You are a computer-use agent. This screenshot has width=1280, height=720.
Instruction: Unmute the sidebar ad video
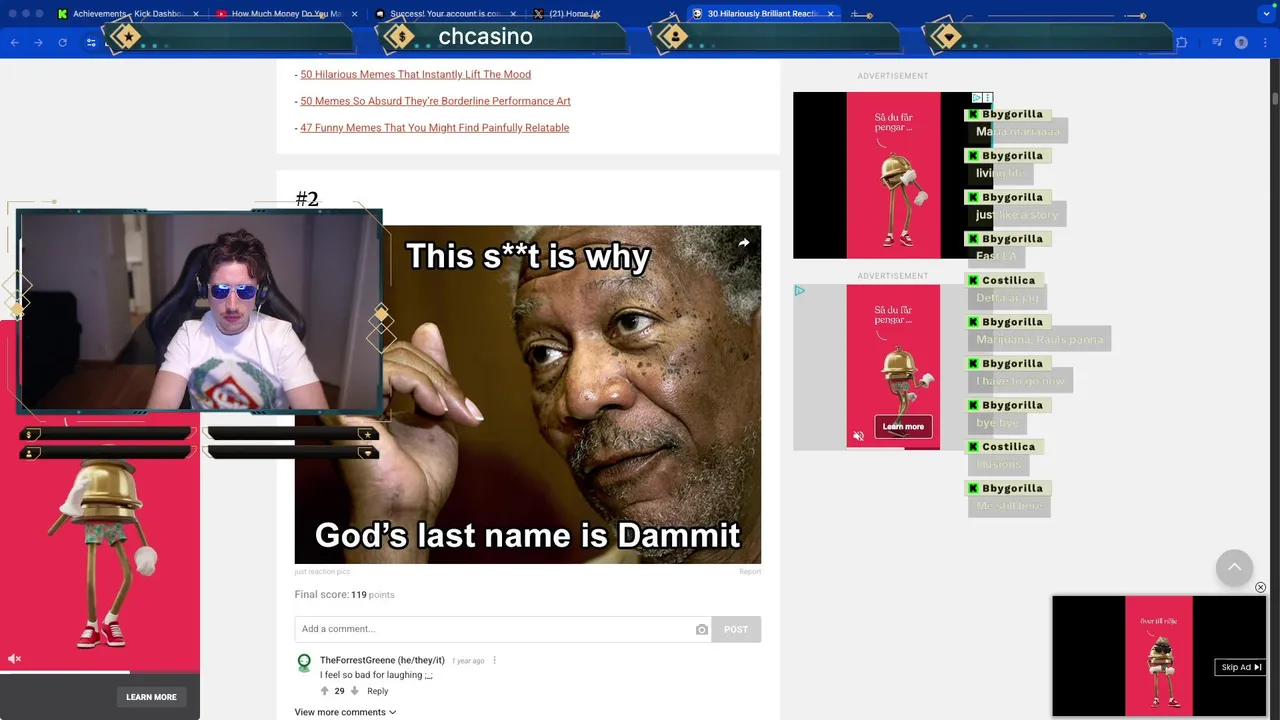pos(858,436)
